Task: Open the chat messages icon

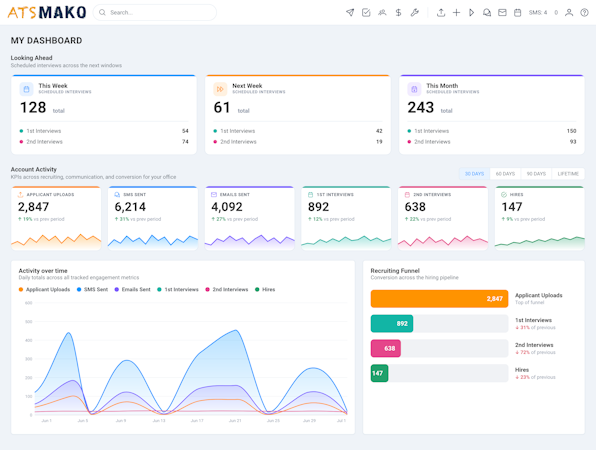Action: [x=487, y=13]
